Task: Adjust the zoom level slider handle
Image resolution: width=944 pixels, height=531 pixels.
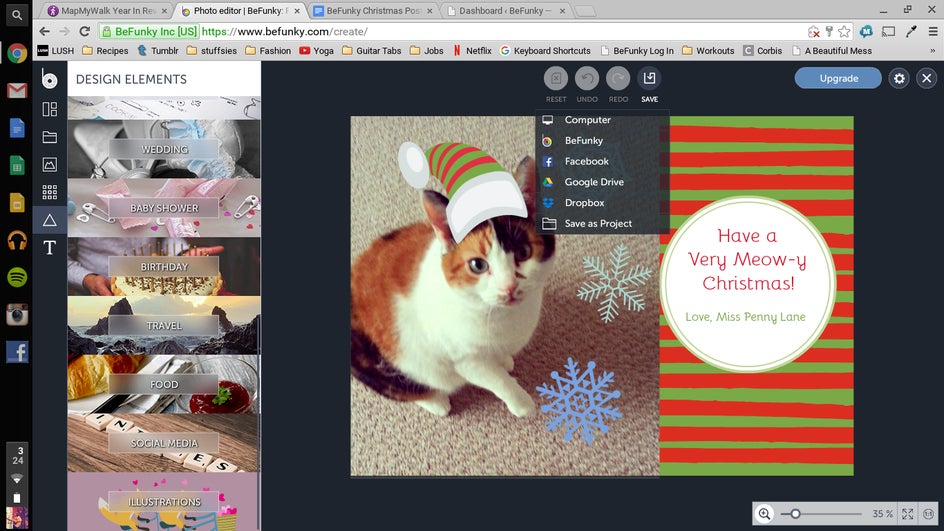Action: (x=795, y=514)
